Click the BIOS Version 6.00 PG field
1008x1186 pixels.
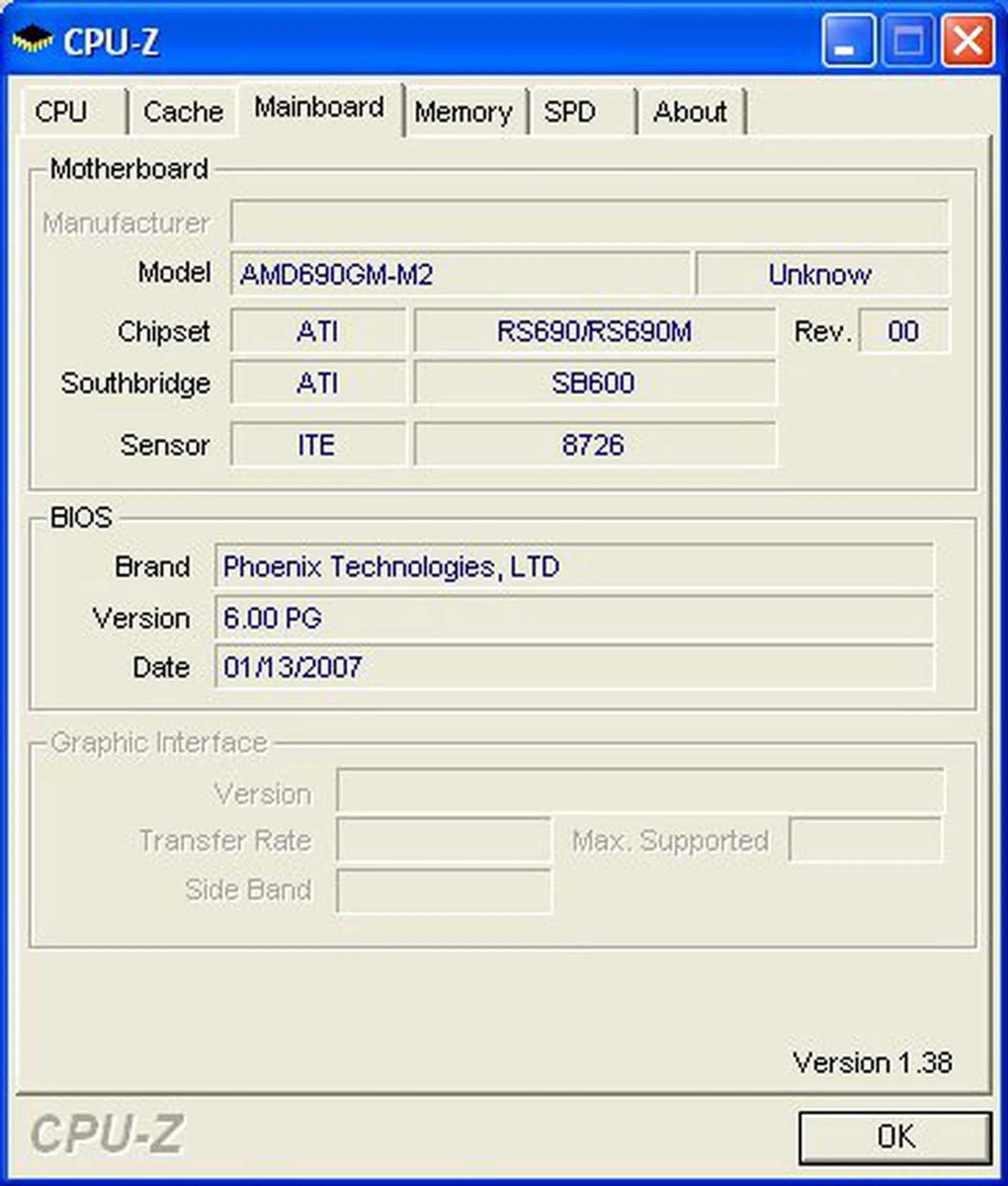pyautogui.click(x=574, y=617)
